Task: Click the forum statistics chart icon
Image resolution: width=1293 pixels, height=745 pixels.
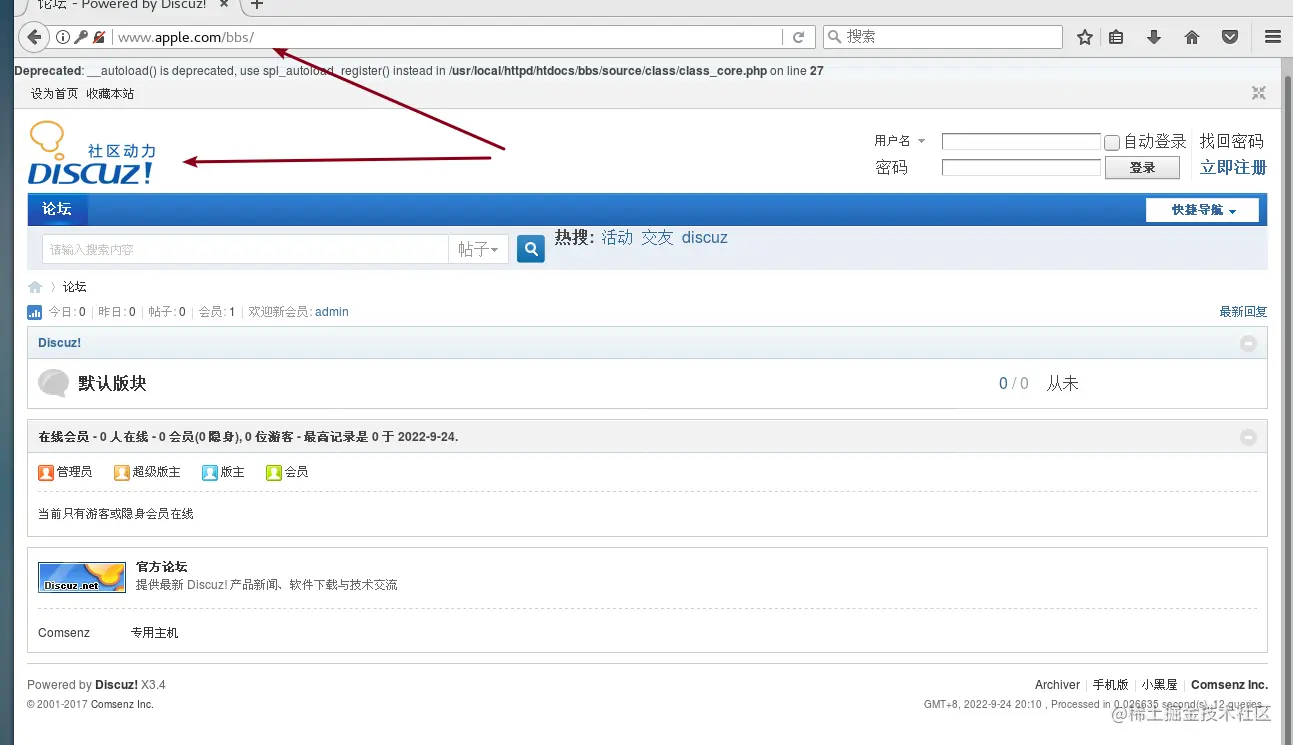Action: click(x=35, y=312)
